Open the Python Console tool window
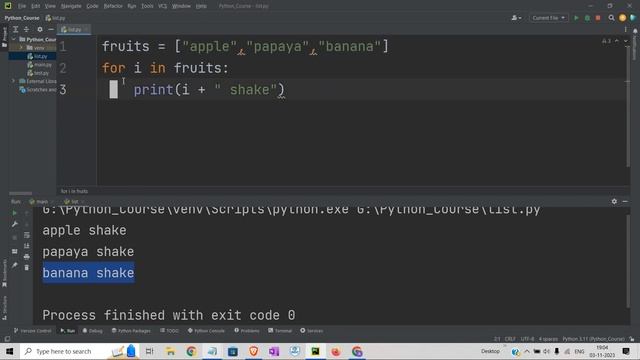Screen dimensions: 640x360 [x=206, y=331]
